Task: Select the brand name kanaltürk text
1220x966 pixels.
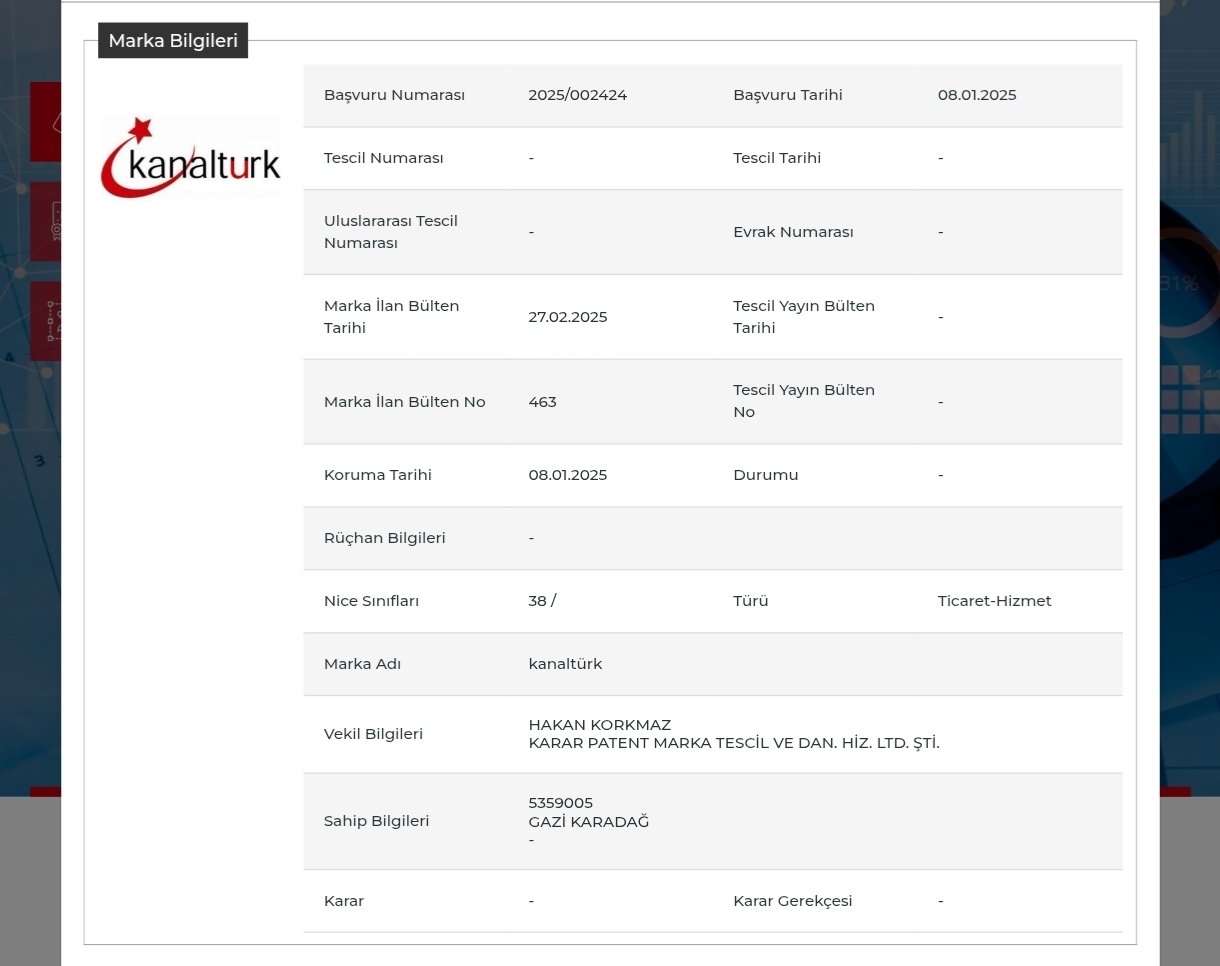Action: [x=565, y=664]
